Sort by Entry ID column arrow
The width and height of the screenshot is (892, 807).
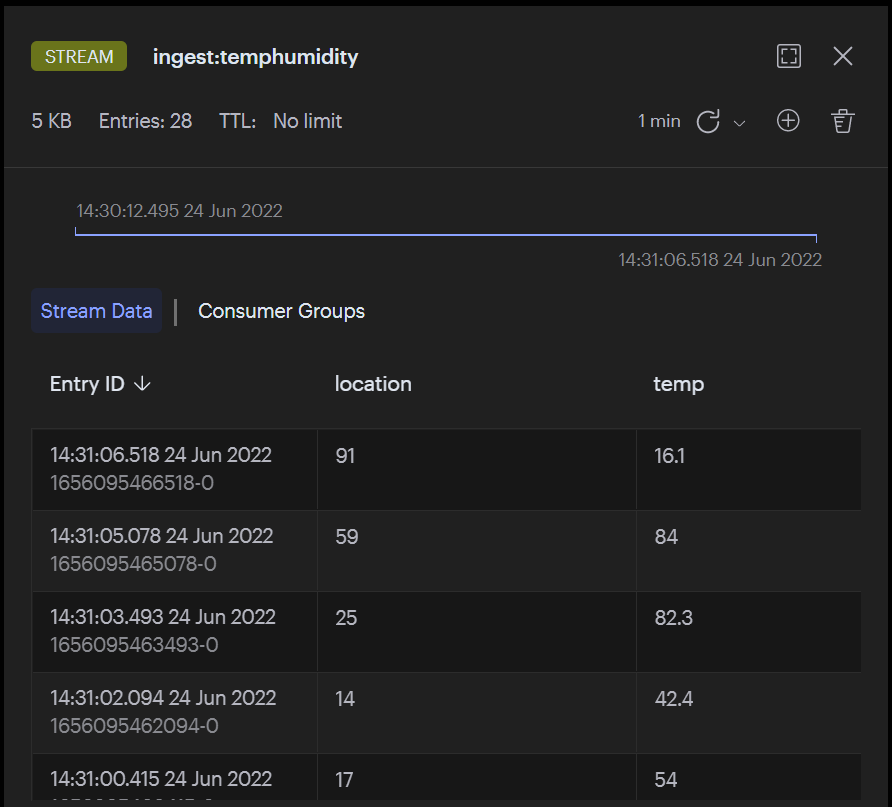pyautogui.click(x=142, y=384)
